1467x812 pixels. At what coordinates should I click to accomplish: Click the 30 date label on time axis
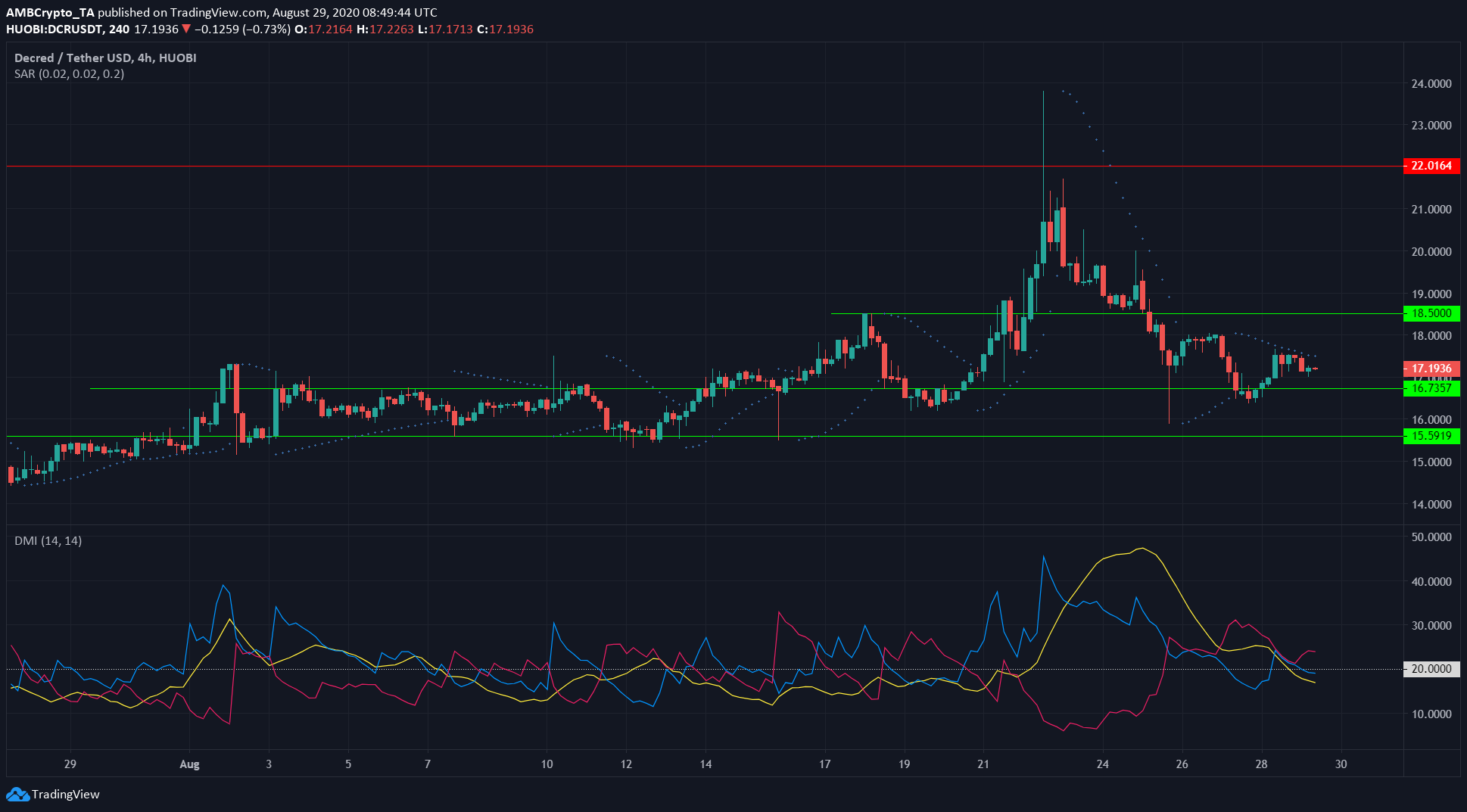pos(1341,764)
